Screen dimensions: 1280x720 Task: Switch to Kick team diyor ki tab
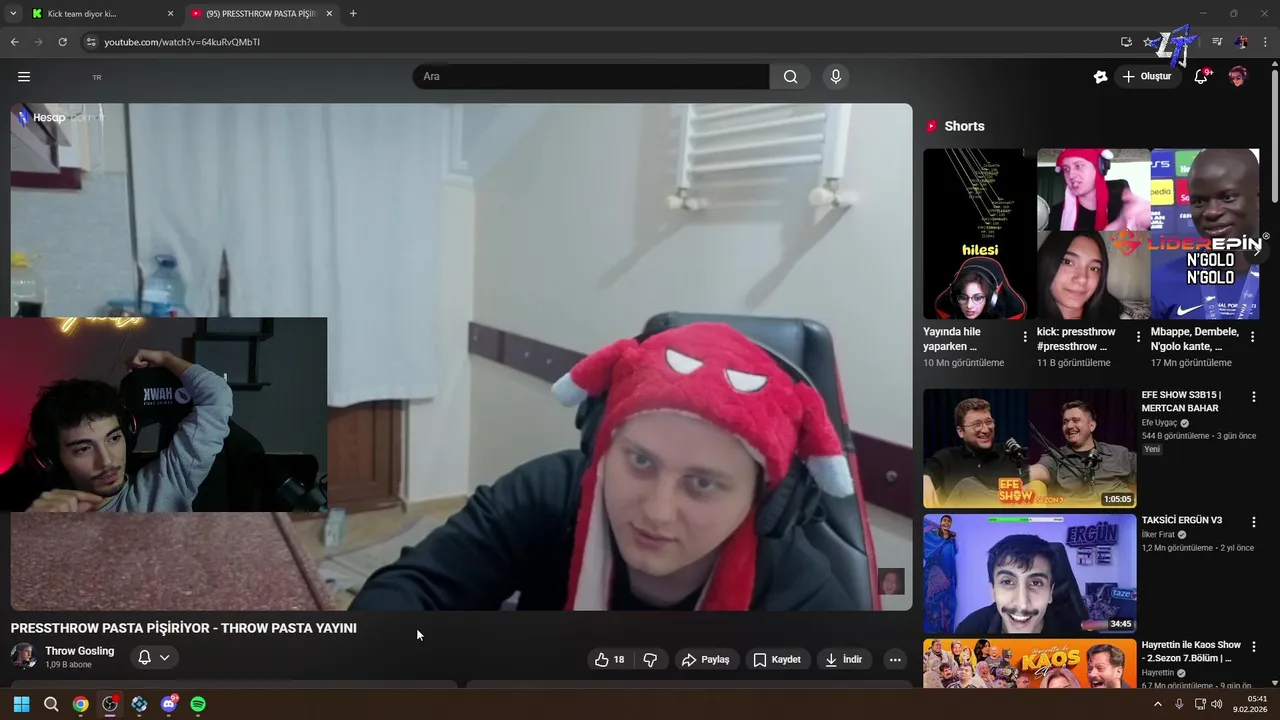click(x=100, y=14)
